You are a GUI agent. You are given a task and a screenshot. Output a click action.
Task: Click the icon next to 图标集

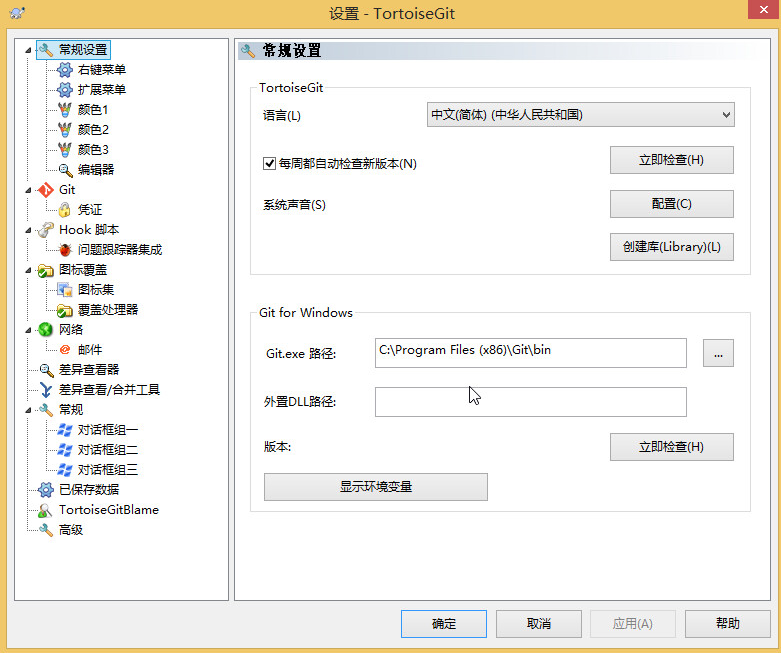click(x=65, y=290)
